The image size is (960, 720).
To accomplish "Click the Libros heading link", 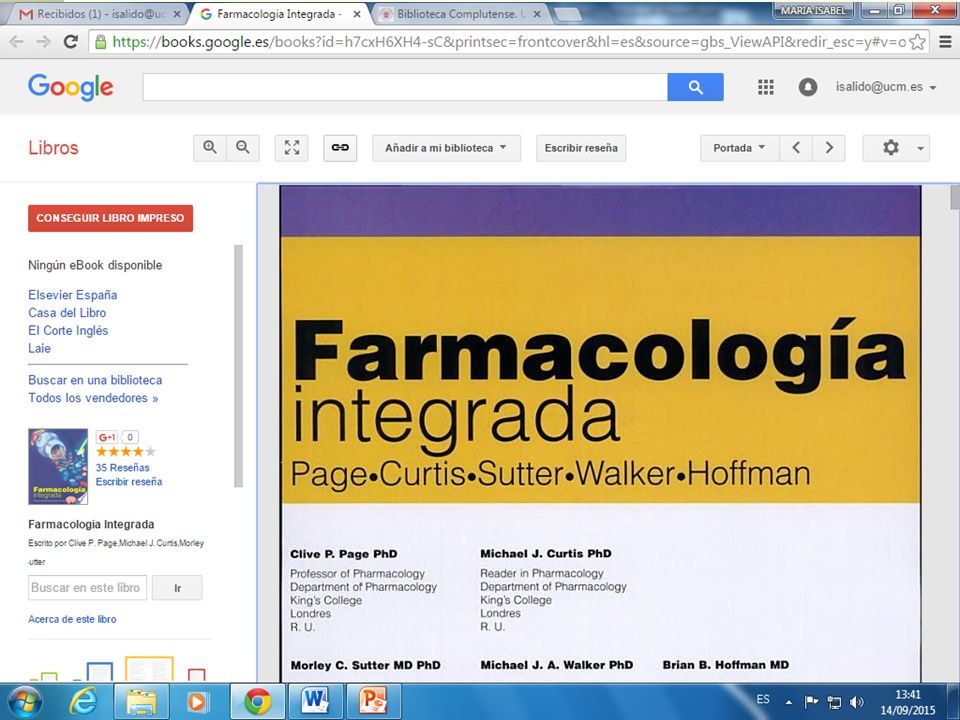I will click(x=53, y=148).
